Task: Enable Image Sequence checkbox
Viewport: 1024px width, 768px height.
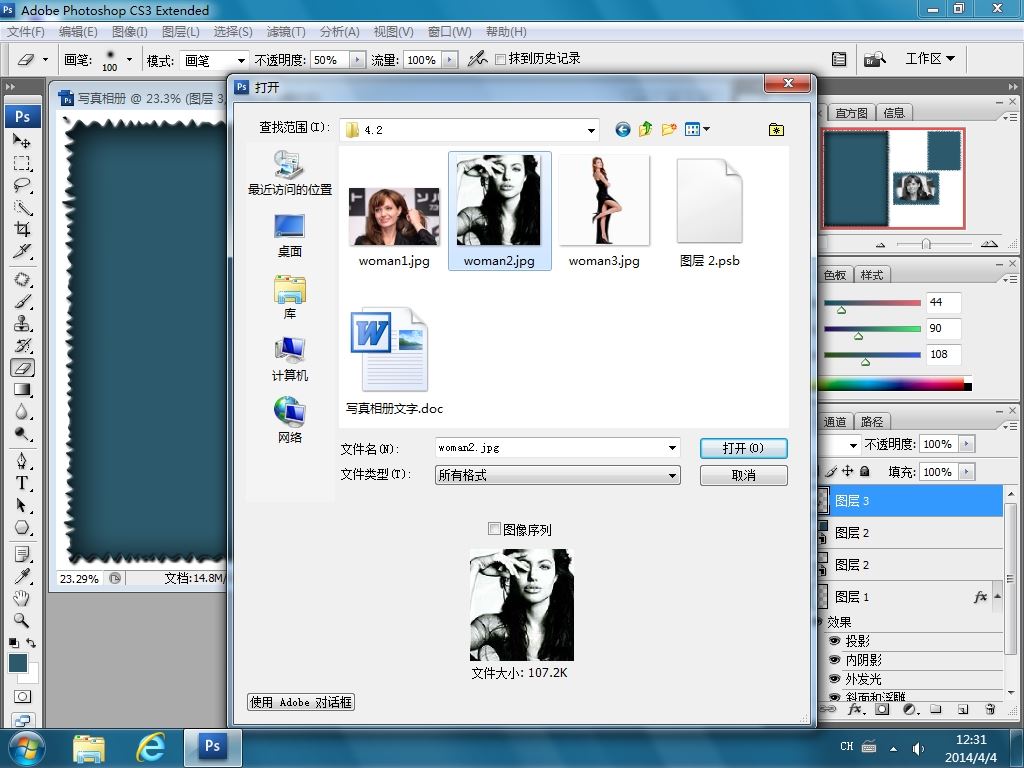Action: tap(494, 529)
